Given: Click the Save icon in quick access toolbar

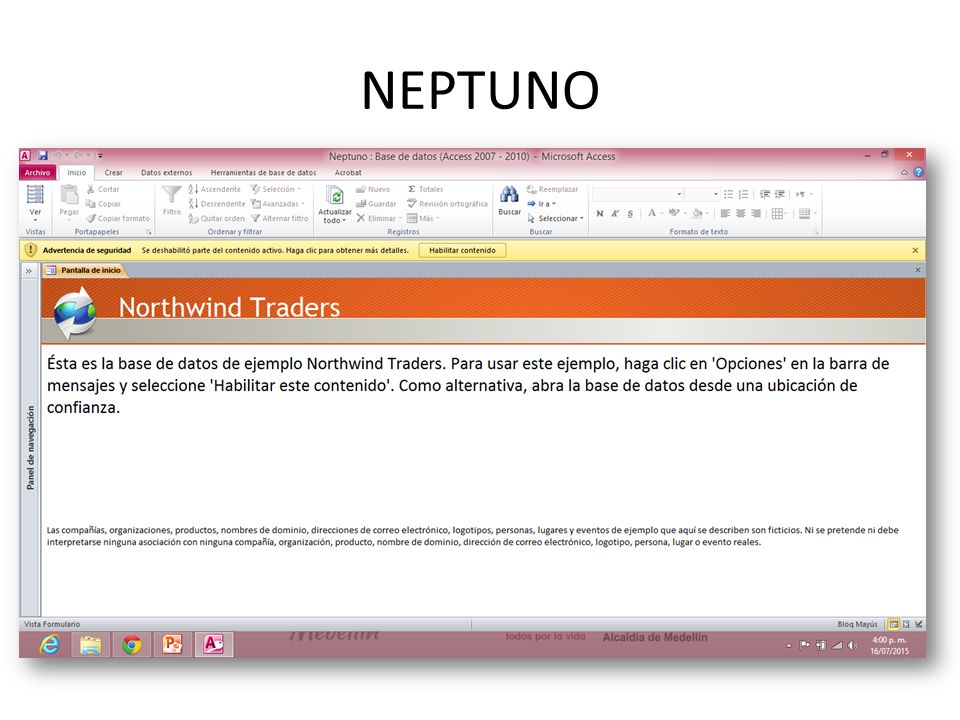Looking at the screenshot, I should click(x=43, y=156).
